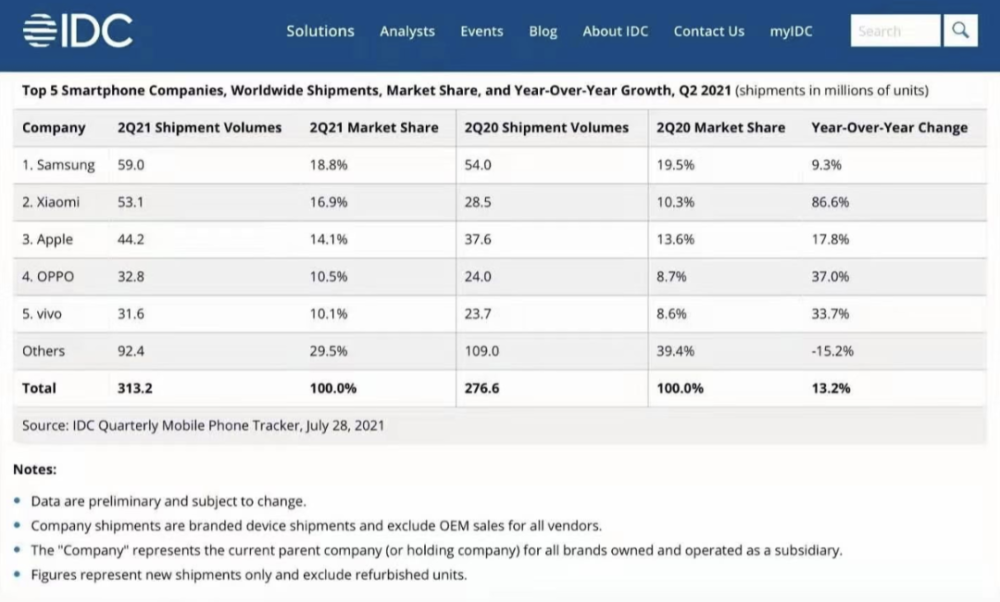Click the IDC source citation line
Viewport: 1000px width, 602px height.
pos(203,425)
